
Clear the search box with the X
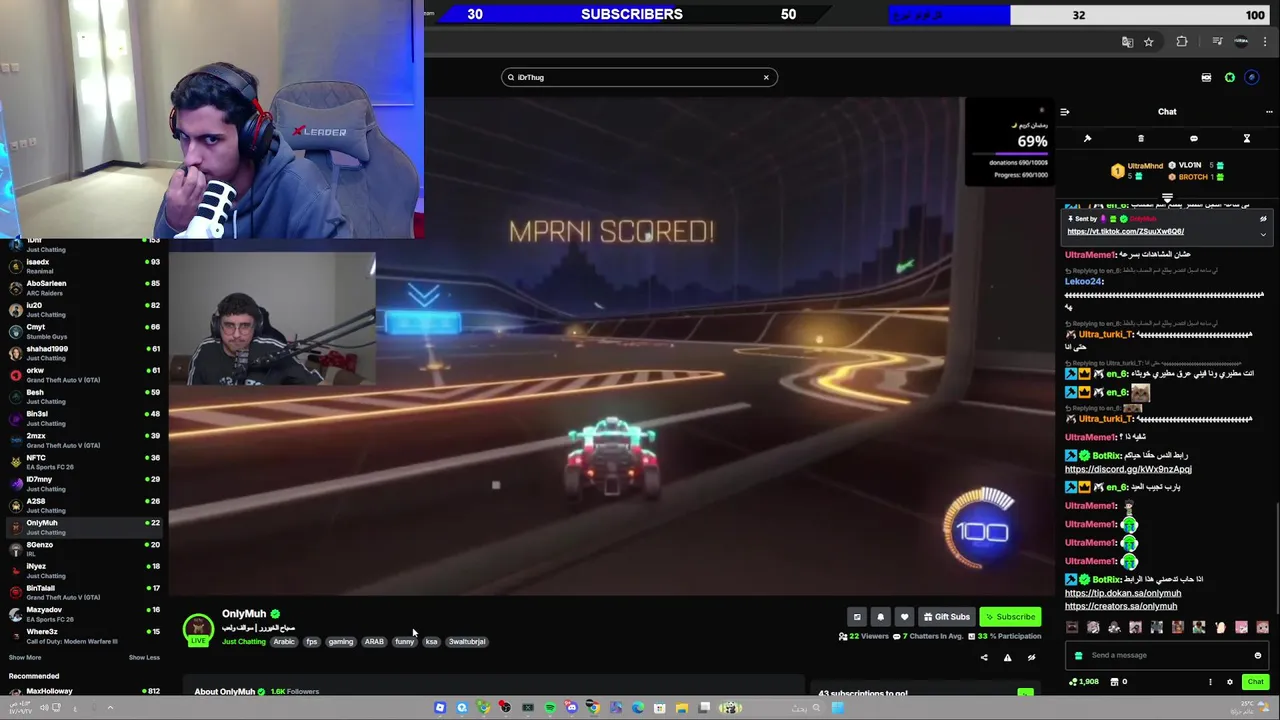click(x=766, y=77)
